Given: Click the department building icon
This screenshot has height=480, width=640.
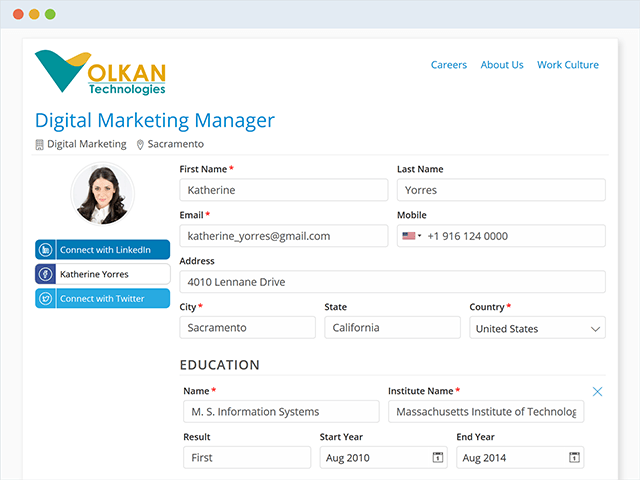Looking at the screenshot, I should coord(39,144).
